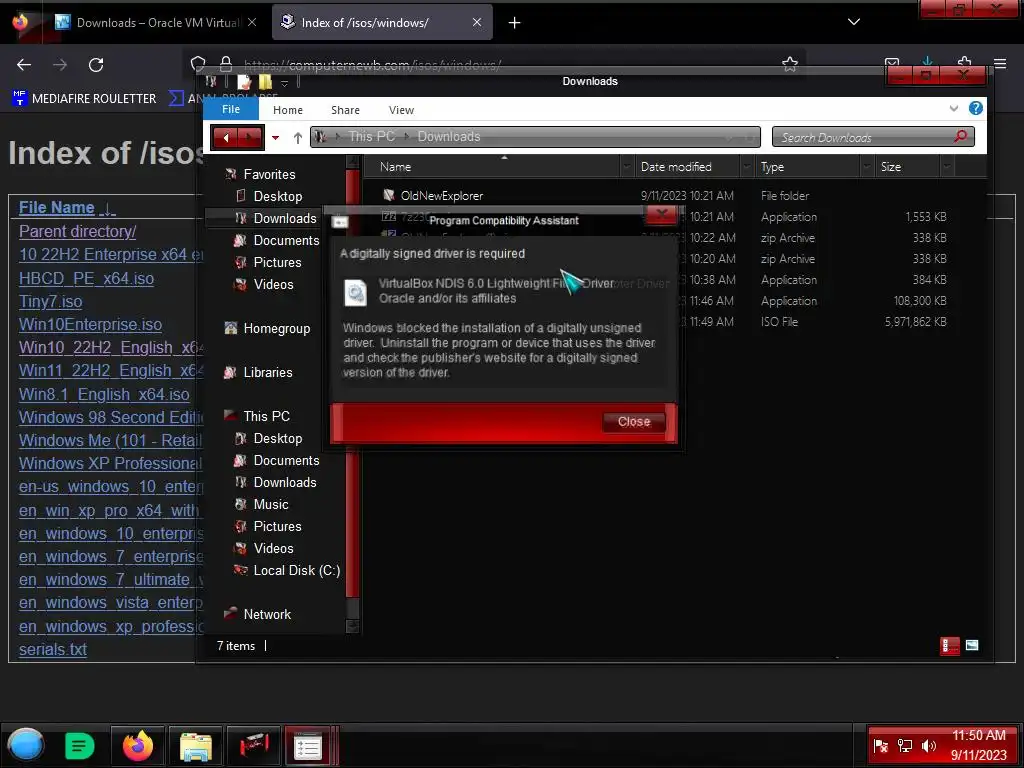
Task: Switch to large icons view in status bar
Action: tap(972, 646)
